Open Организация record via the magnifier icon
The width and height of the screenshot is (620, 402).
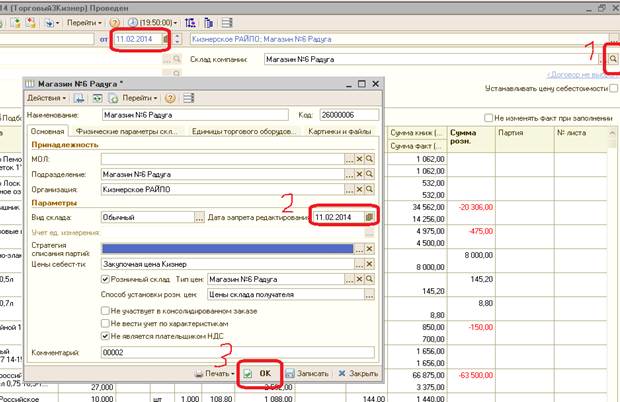click(369, 189)
